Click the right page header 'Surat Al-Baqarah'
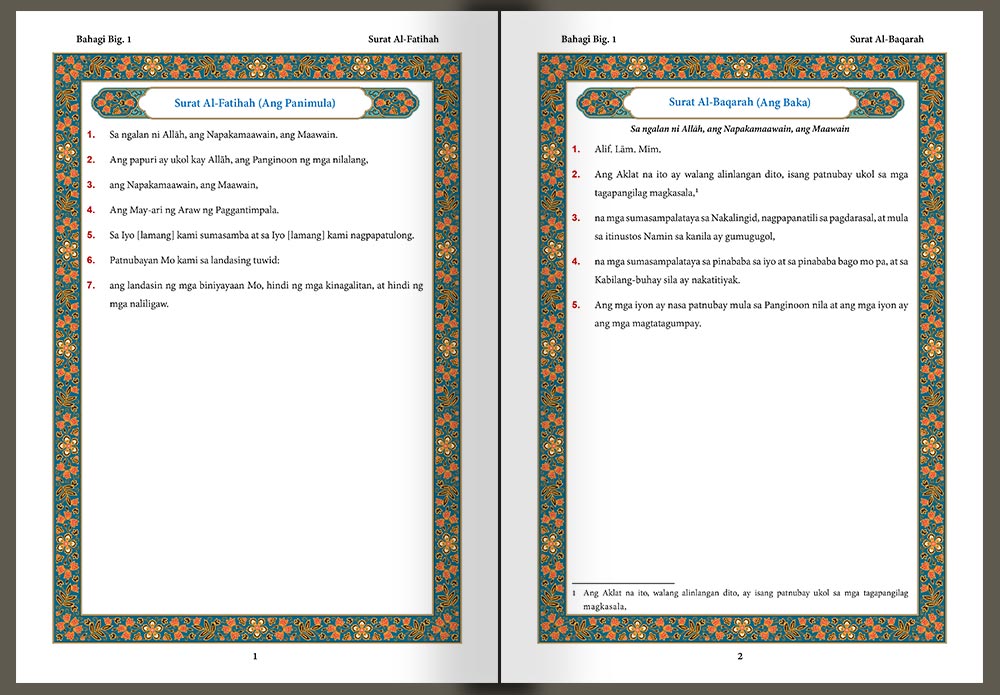This screenshot has height=695, width=1000. click(886, 40)
